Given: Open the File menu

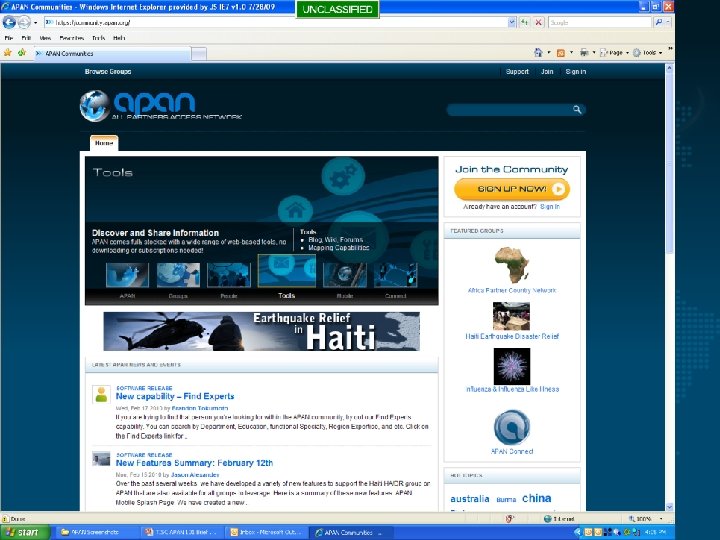Looking at the screenshot, I should point(9,38).
